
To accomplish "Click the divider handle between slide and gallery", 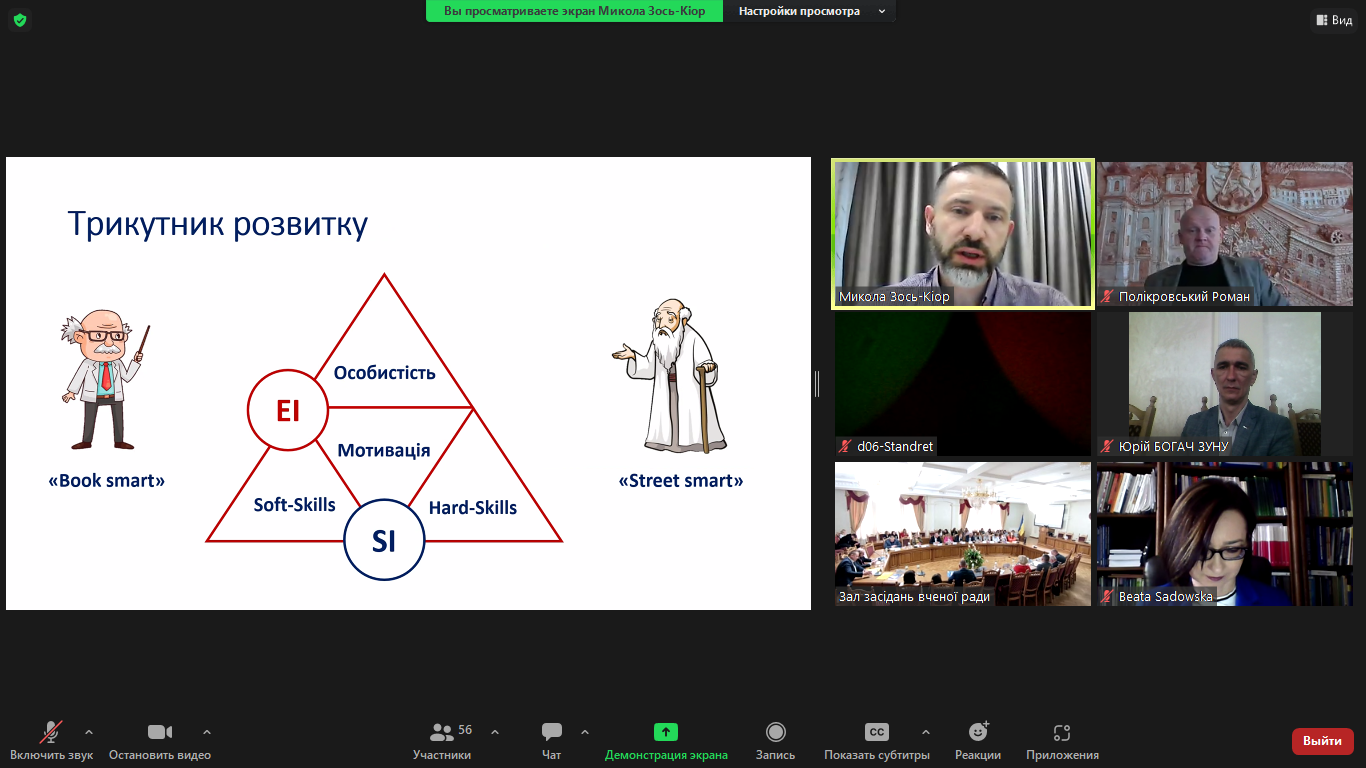I will pos(817,383).
